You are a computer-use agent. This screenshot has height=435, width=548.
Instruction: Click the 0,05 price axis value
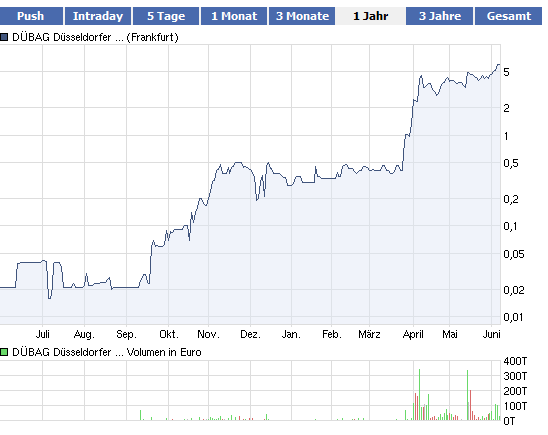[x=514, y=254]
